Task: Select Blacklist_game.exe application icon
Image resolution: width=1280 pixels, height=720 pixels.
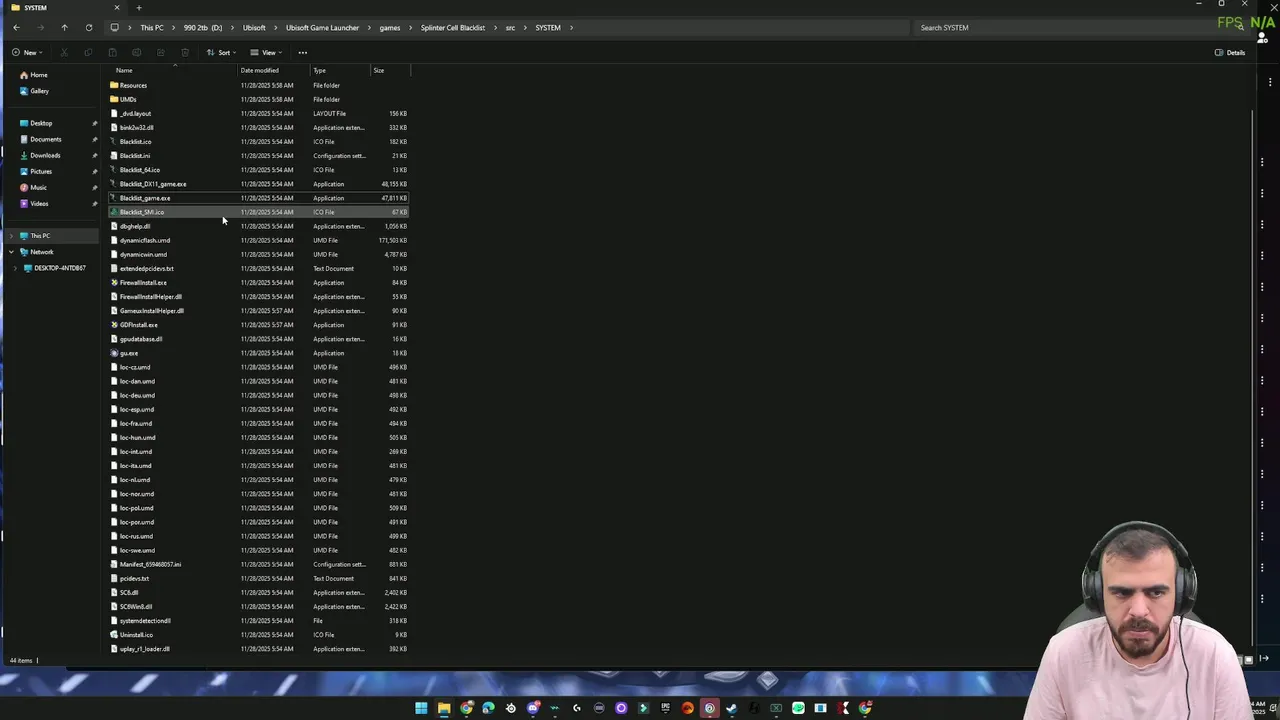Action: click(114, 198)
